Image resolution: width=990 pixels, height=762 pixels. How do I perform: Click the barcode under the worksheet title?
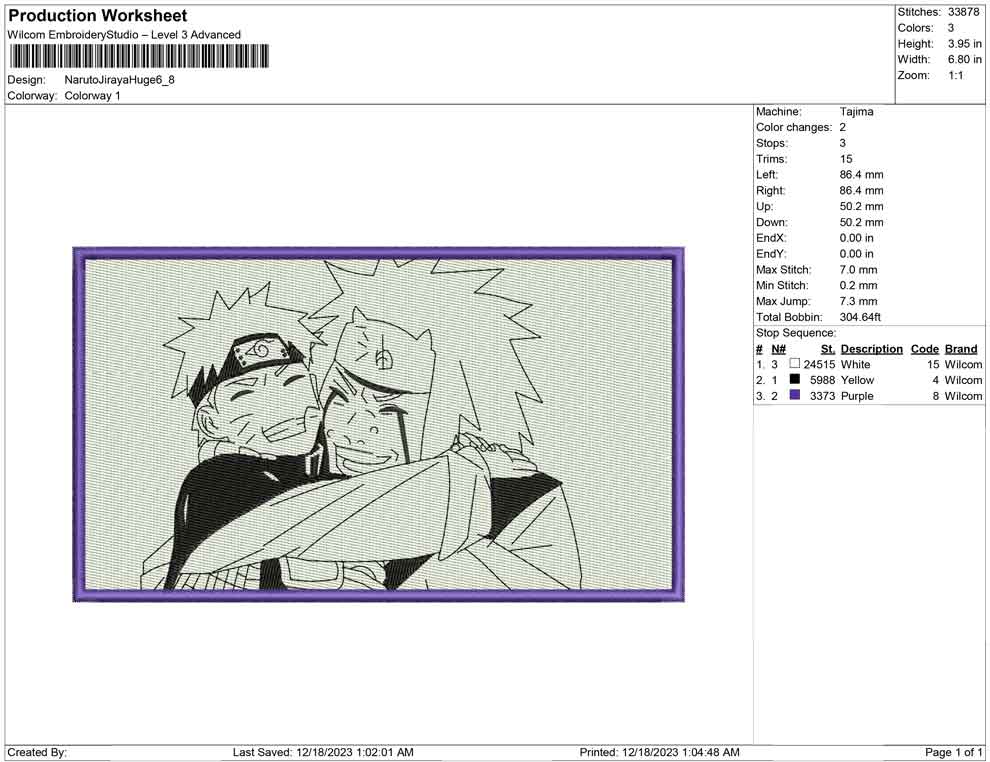pyautogui.click(x=138, y=56)
